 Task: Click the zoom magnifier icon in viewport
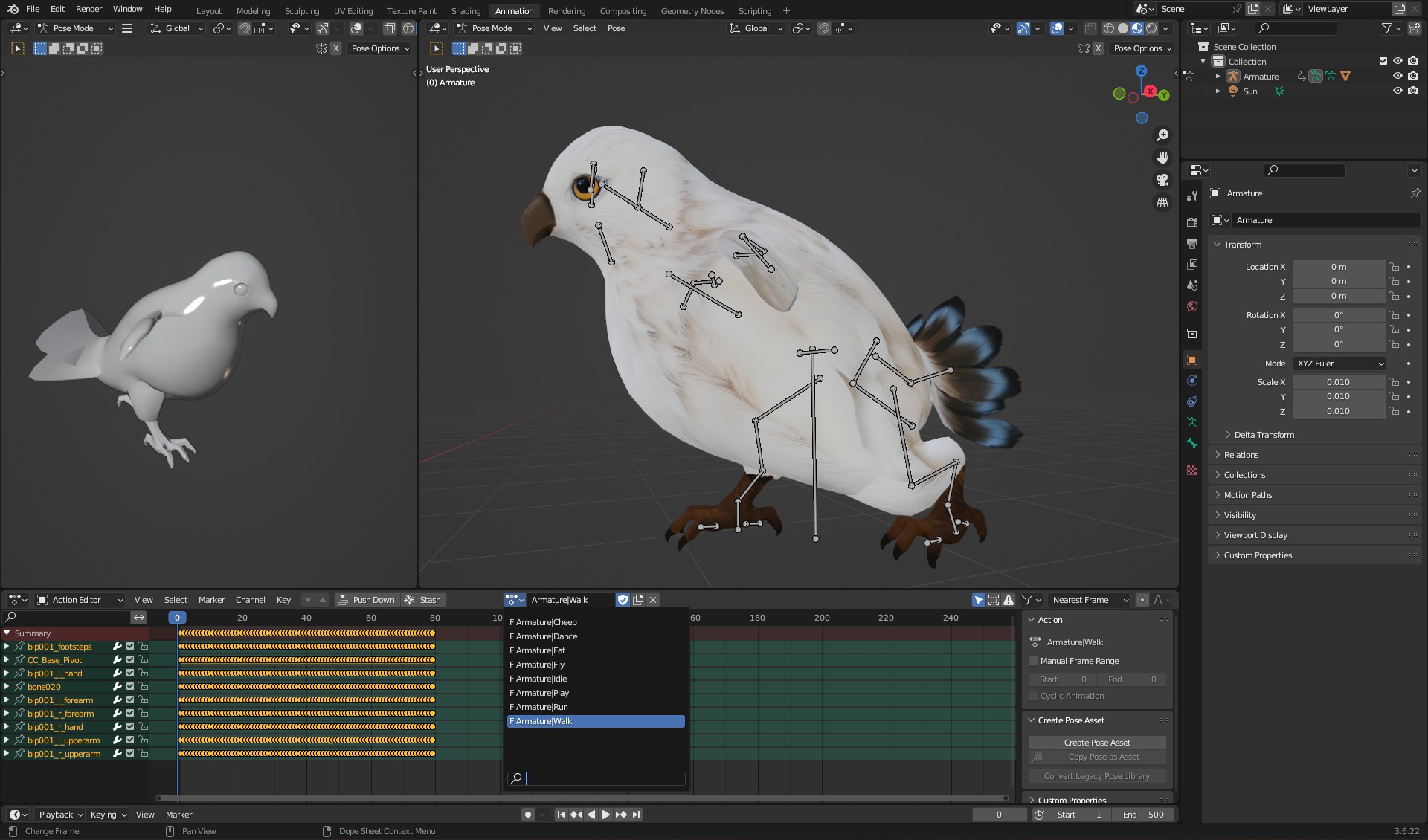(x=1162, y=135)
